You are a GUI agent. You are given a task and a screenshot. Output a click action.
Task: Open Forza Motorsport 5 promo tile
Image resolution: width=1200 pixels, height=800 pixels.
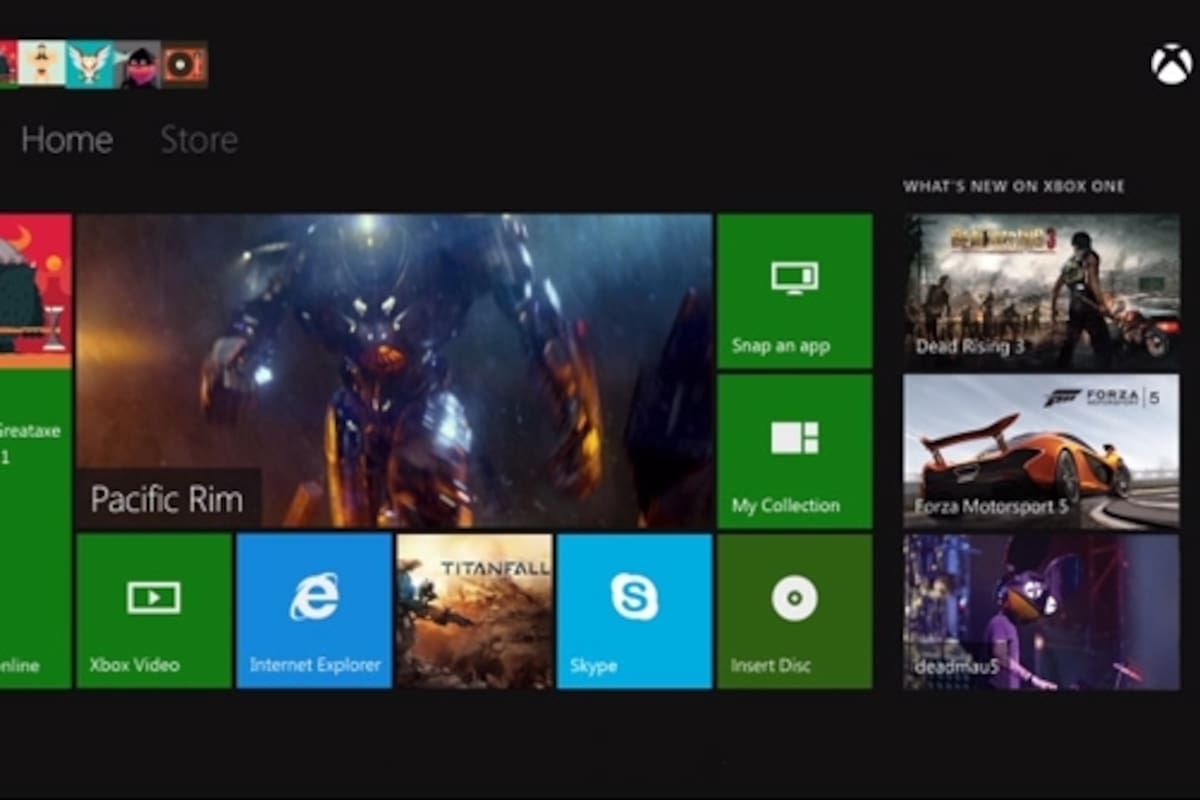[x=1041, y=452]
